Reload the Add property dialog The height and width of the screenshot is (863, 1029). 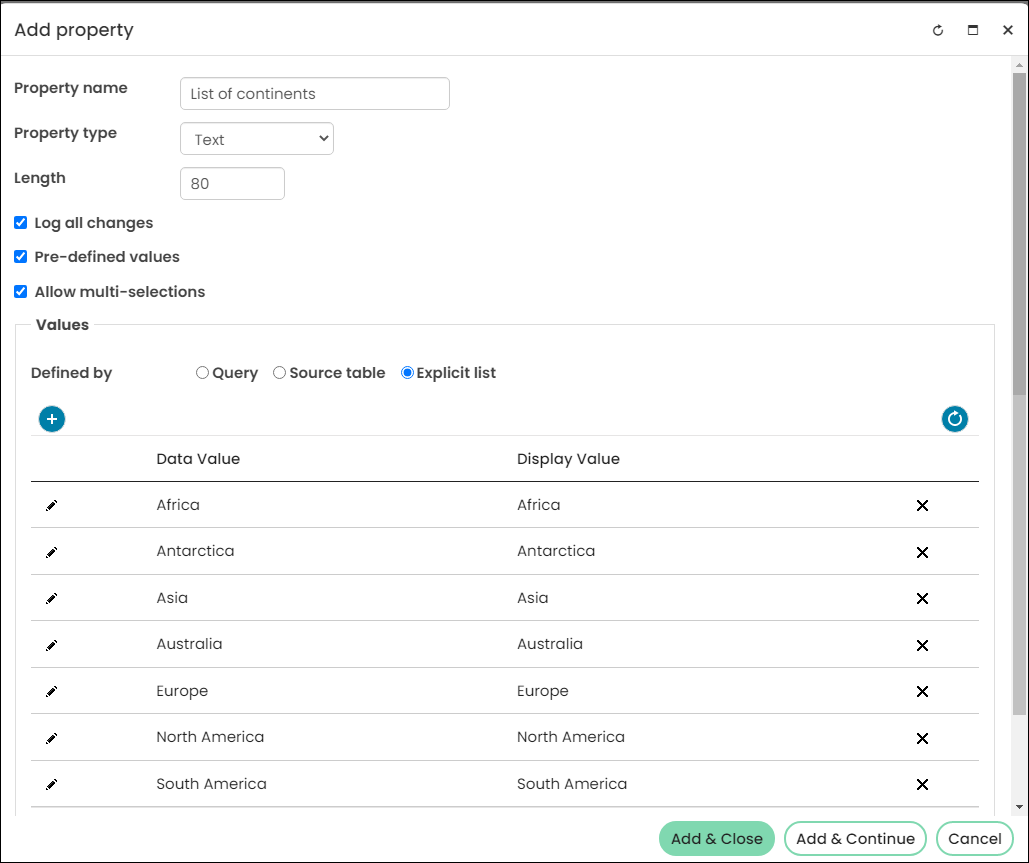pyautogui.click(x=938, y=30)
